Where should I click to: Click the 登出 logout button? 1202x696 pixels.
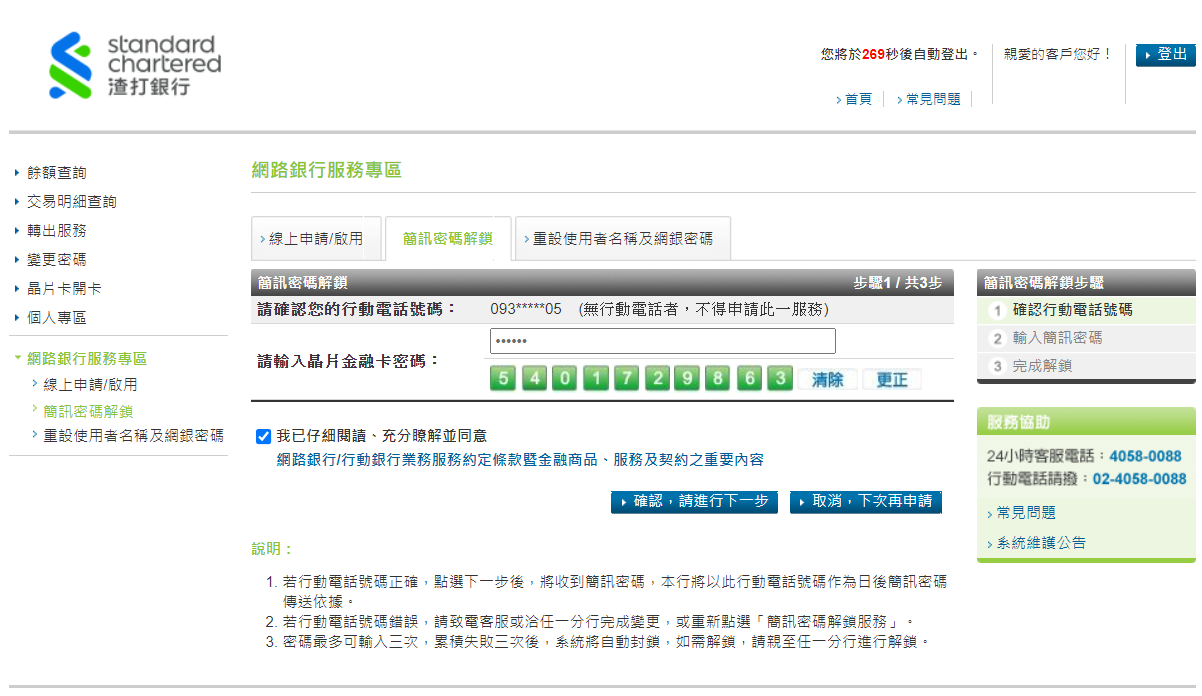coord(1166,55)
